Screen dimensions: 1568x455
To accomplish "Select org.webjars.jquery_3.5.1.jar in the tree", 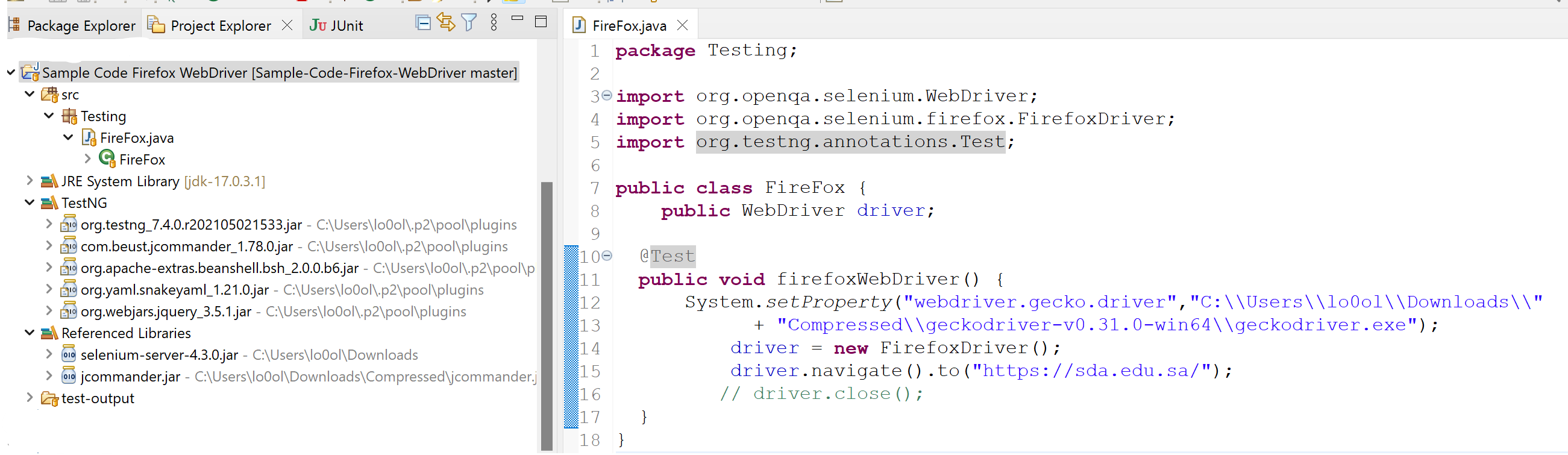I will coord(166,312).
